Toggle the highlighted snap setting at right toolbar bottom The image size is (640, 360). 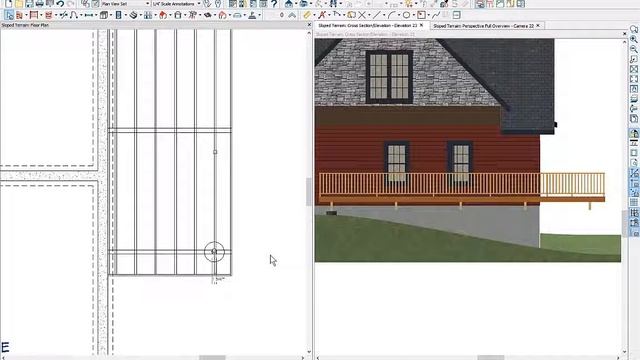[634, 233]
